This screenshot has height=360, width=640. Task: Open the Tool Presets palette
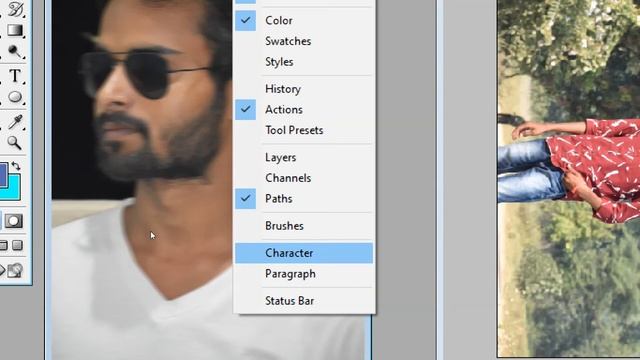(304, 130)
